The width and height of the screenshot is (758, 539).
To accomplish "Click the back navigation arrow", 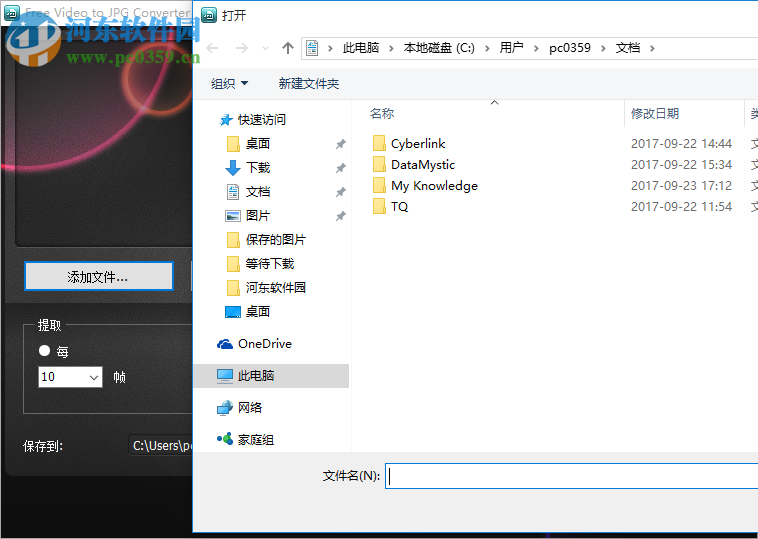I will [x=212, y=48].
